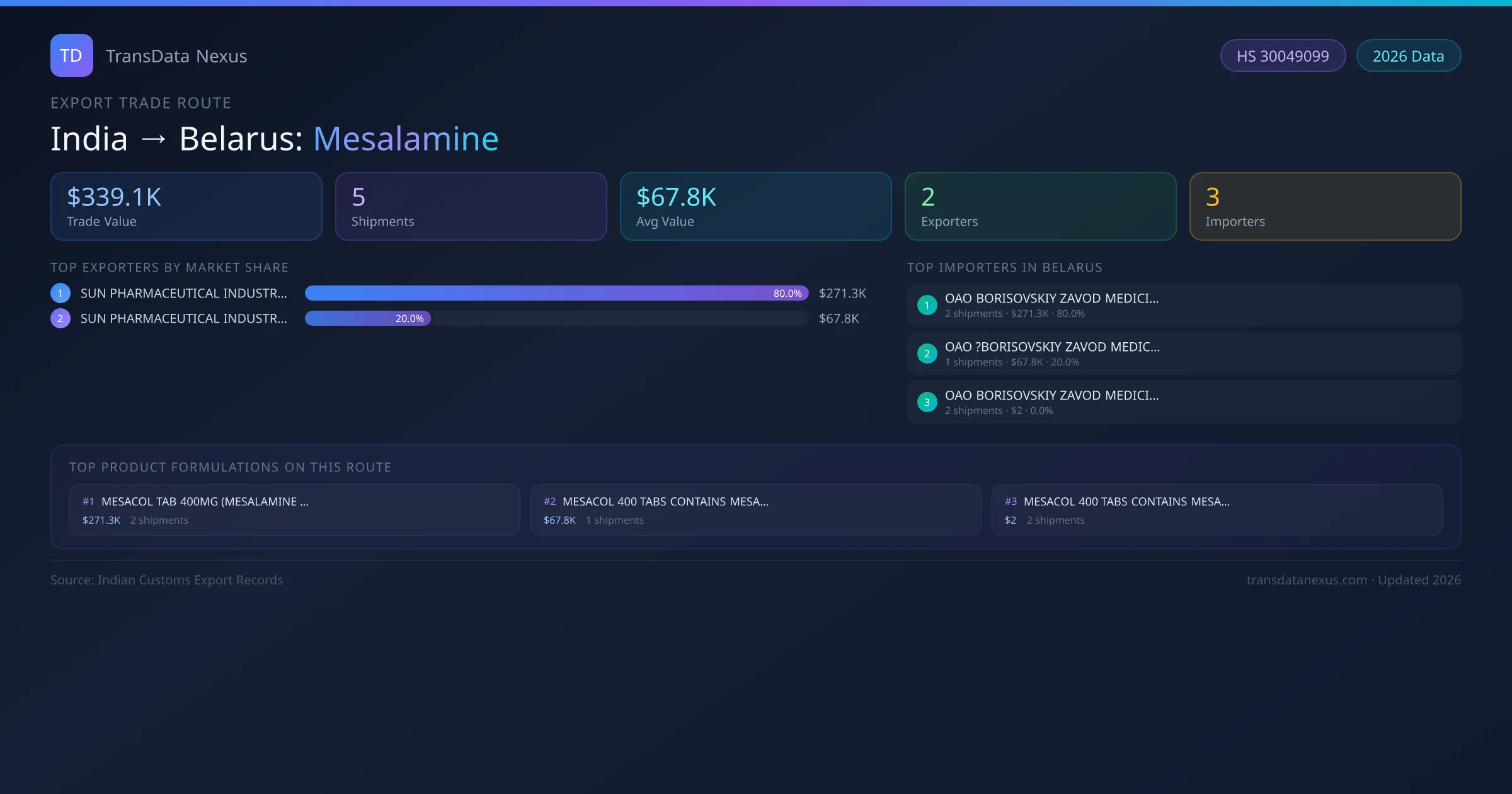
Task: Click the green rank 1 importer badge
Action: click(x=927, y=305)
